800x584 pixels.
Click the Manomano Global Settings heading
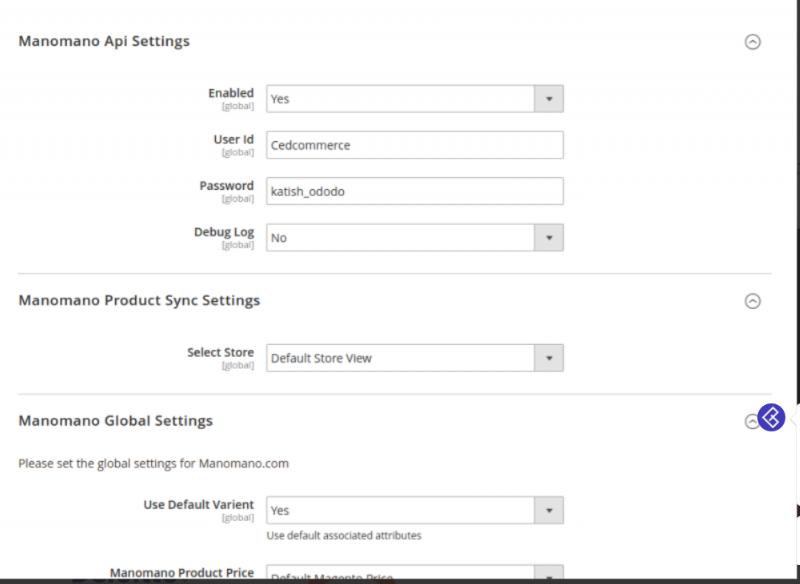[x=116, y=421]
